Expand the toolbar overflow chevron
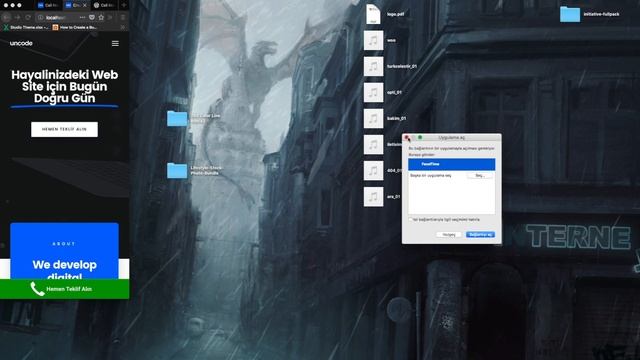 110,18
